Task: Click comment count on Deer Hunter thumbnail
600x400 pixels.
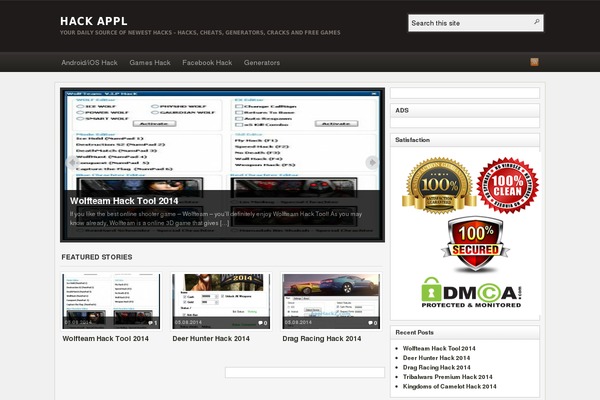Action: coord(262,323)
